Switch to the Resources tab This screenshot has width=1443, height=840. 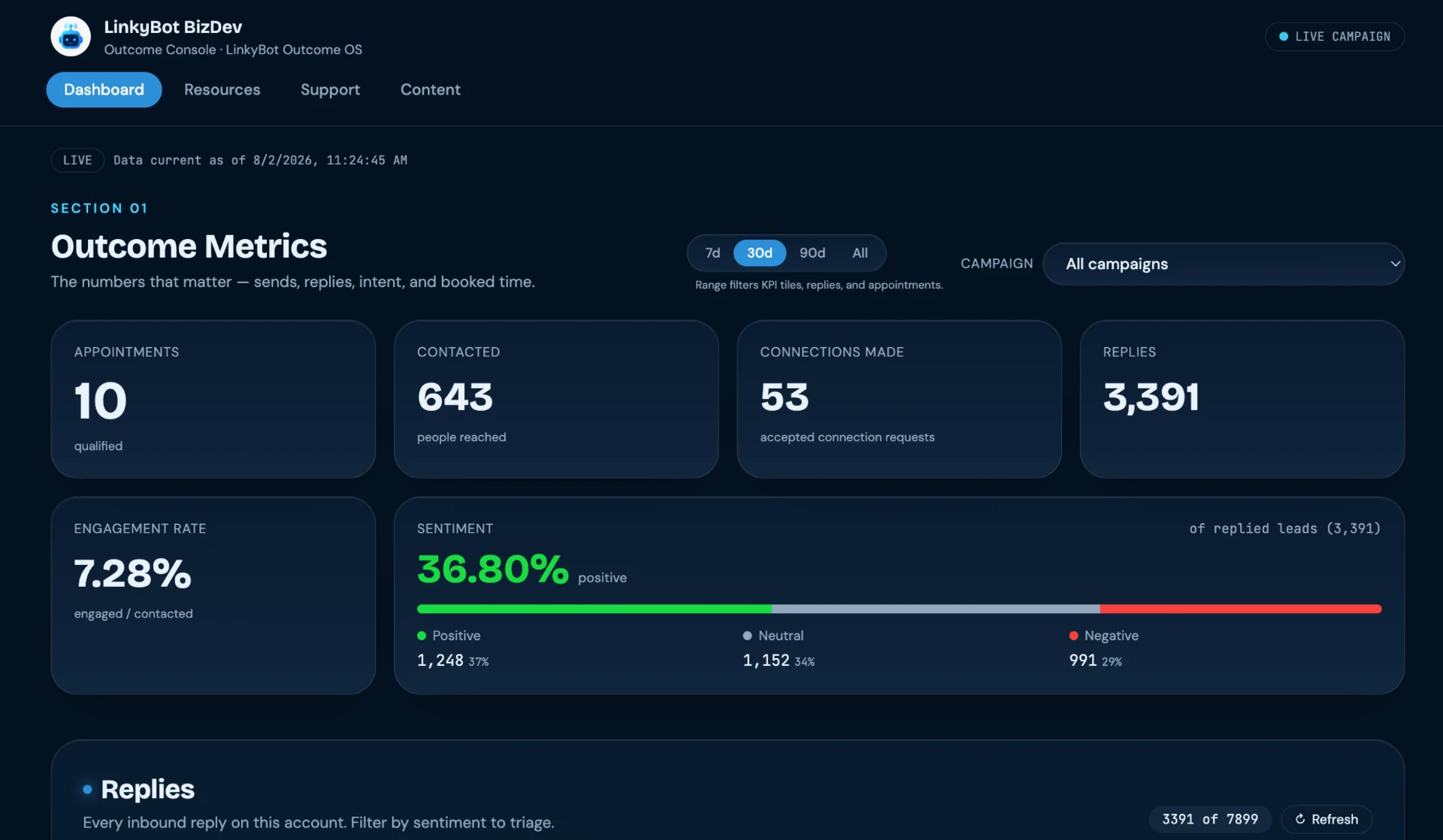(x=222, y=89)
